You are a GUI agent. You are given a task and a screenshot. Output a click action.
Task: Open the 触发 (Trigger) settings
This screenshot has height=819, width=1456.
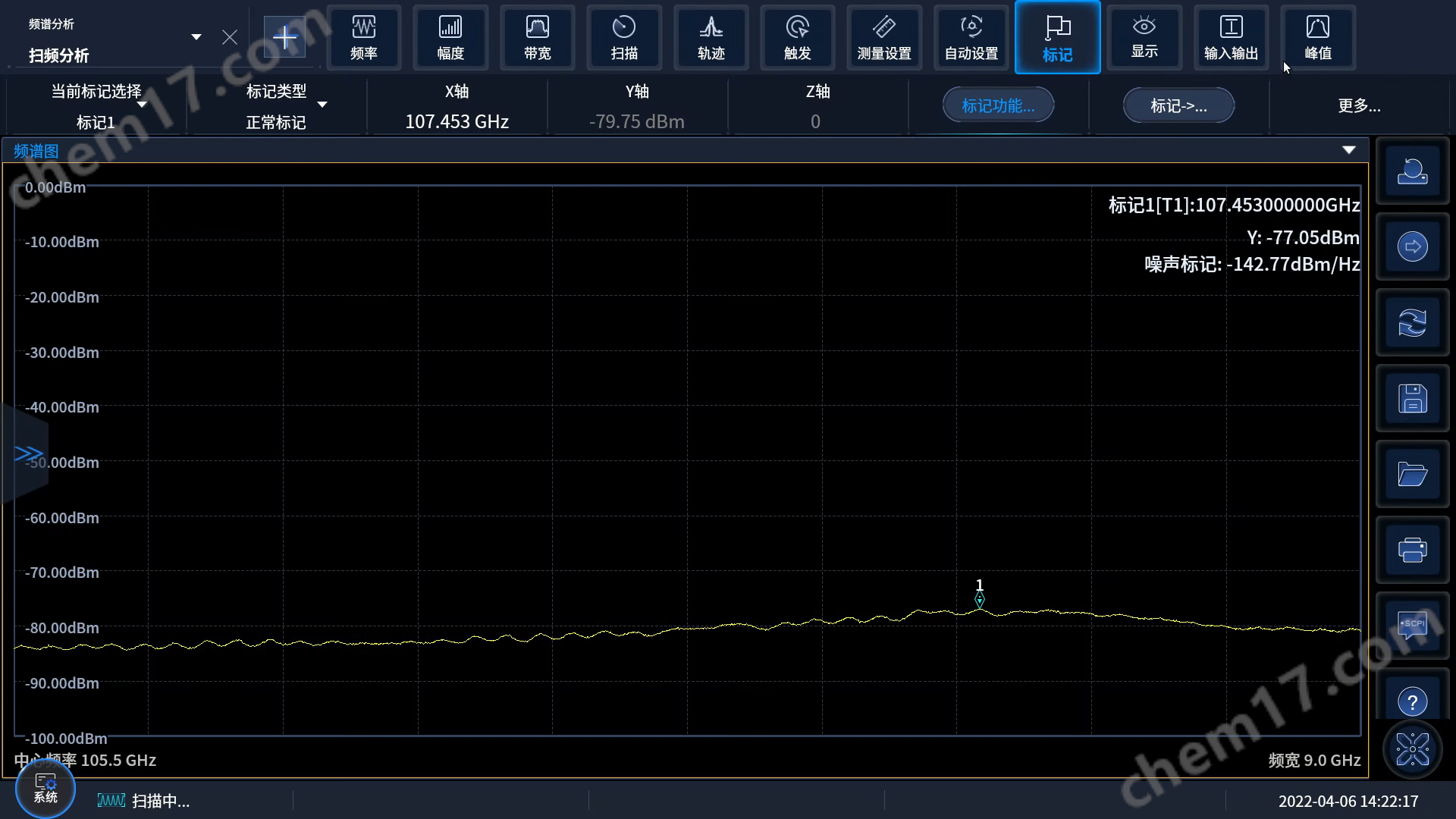pyautogui.click(x=797, y=37)
